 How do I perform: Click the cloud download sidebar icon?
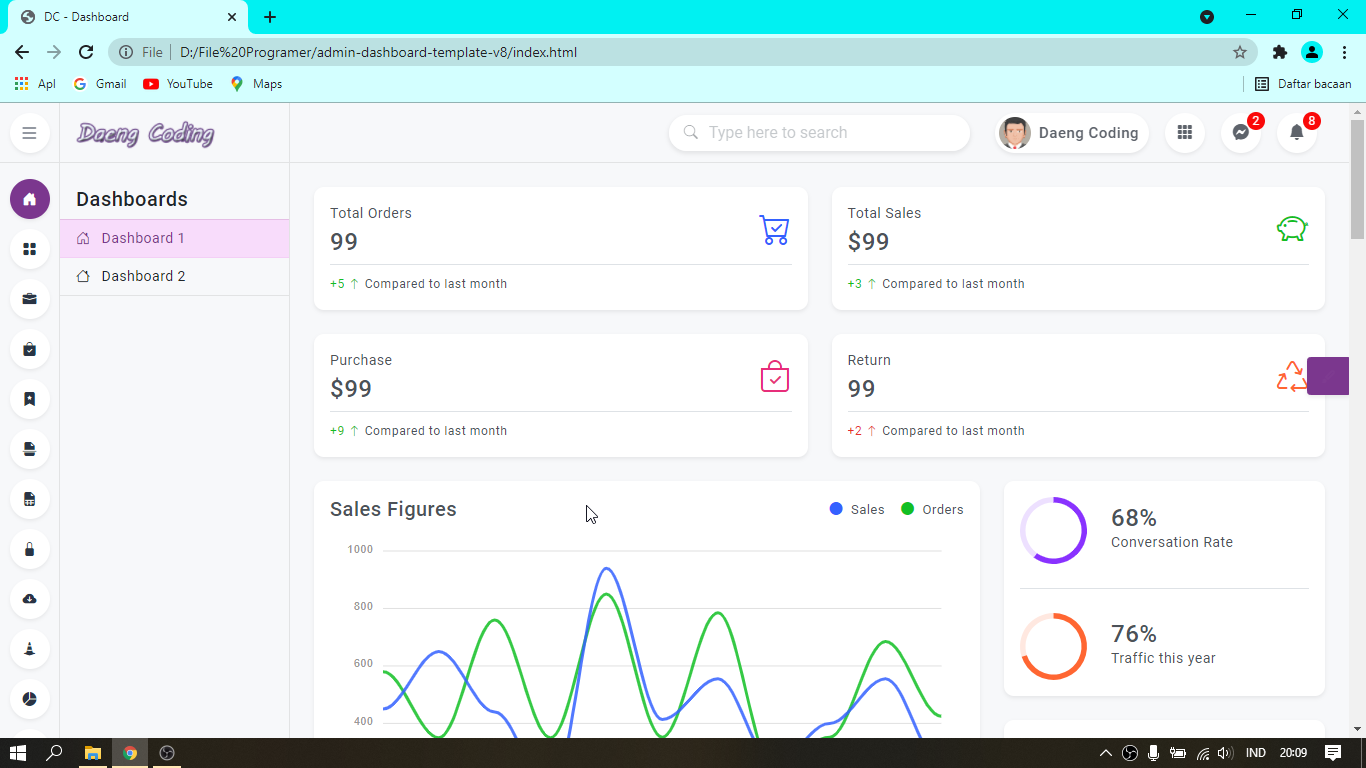pyautogui.click(x=29, y=599)
